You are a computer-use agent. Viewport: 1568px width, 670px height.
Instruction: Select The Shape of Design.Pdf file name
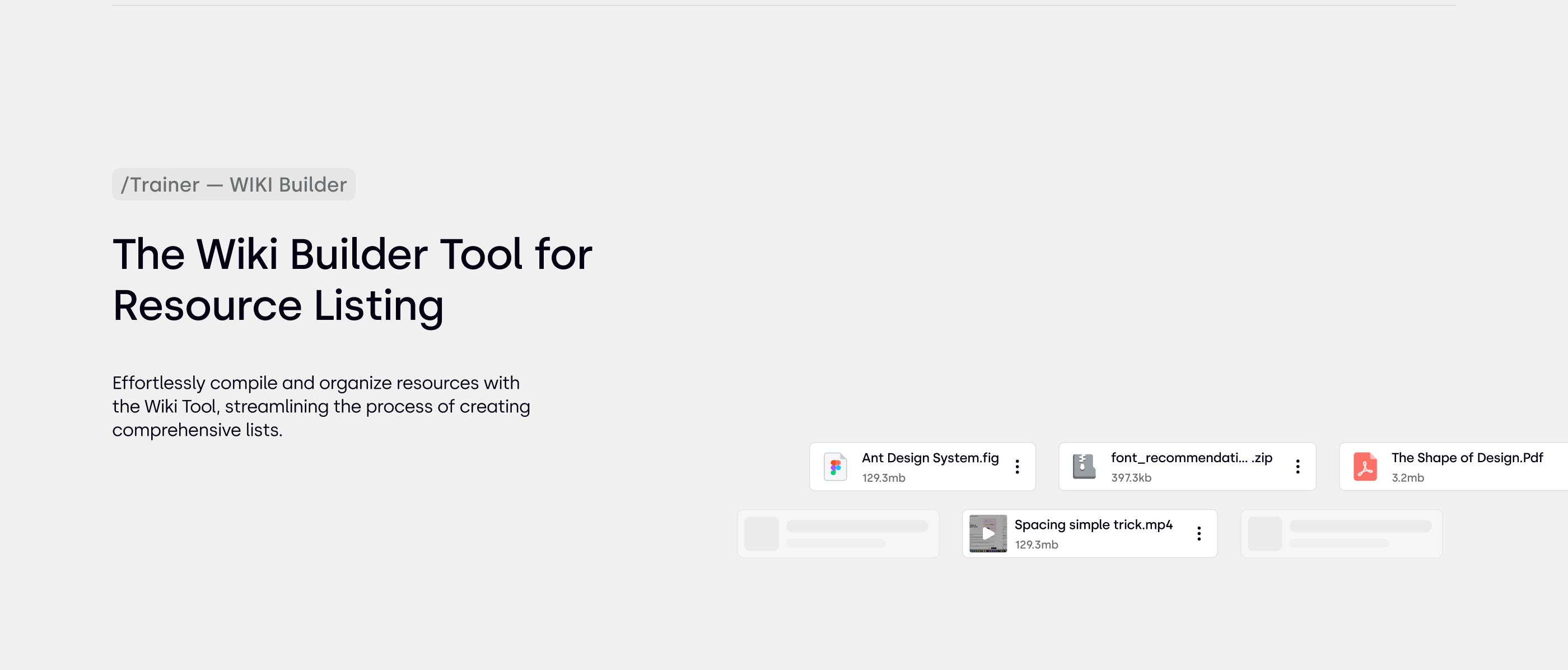tap(1467, 458)
